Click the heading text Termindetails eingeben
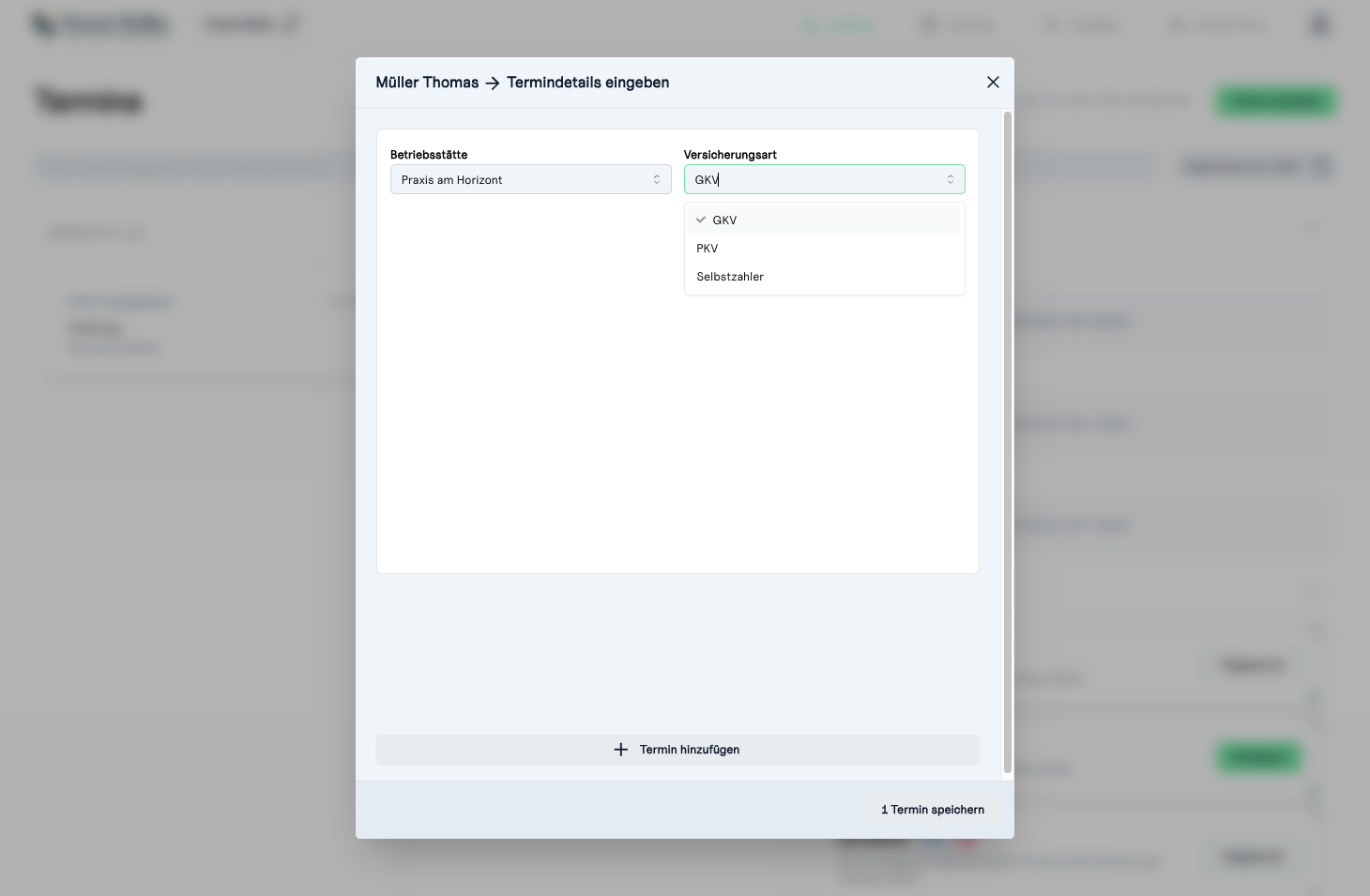The width and height of the screenshot is (1370, 896). [x=588, y=83]
